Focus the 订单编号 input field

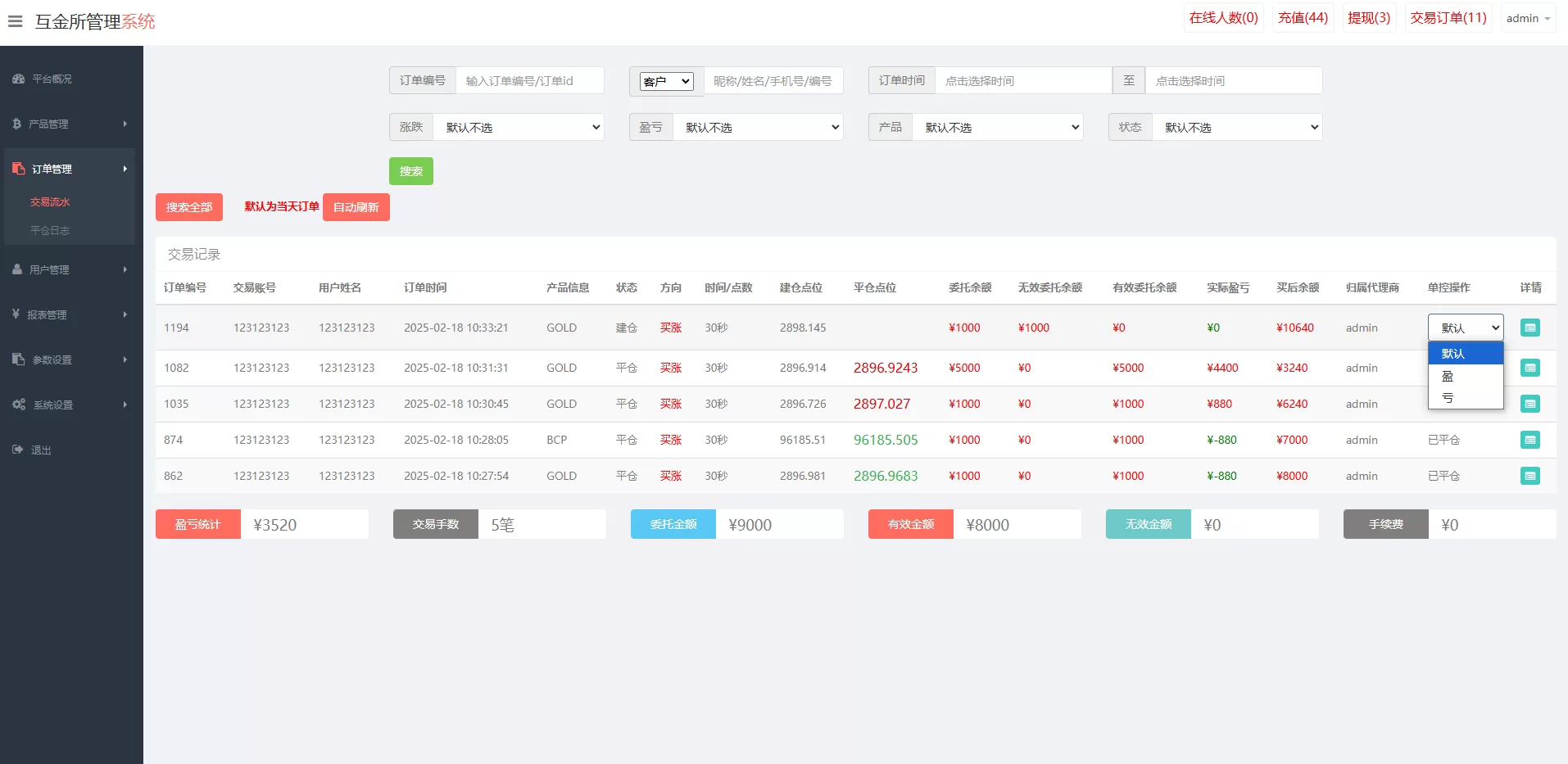pyautogui.click(x=529, y=81)
